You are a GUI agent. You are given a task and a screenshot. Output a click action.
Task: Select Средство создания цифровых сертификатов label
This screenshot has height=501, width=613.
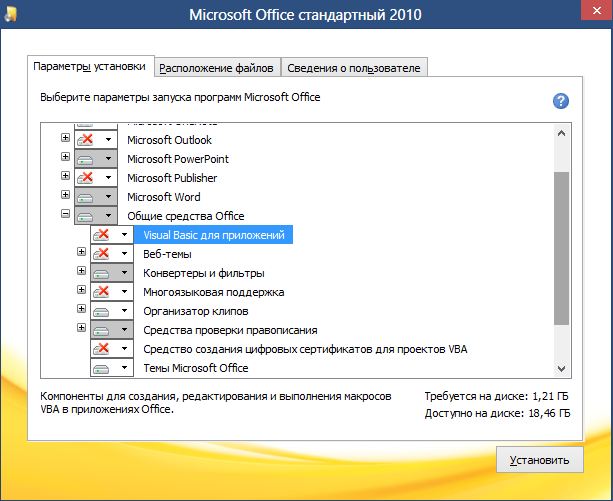(305, 349)
